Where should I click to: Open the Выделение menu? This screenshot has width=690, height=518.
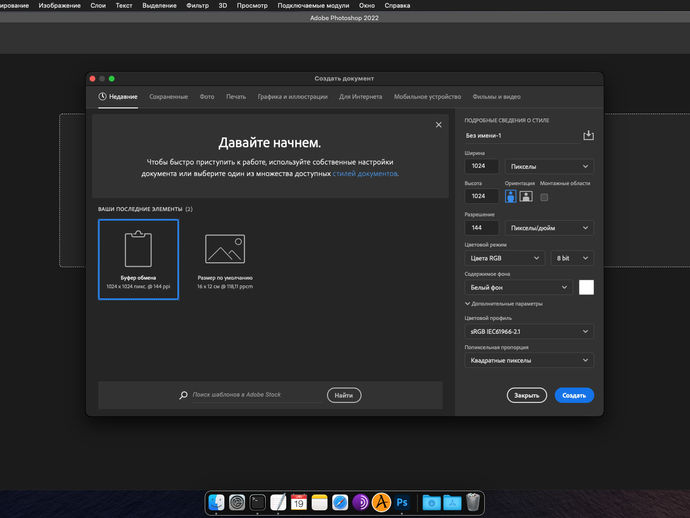159,5
